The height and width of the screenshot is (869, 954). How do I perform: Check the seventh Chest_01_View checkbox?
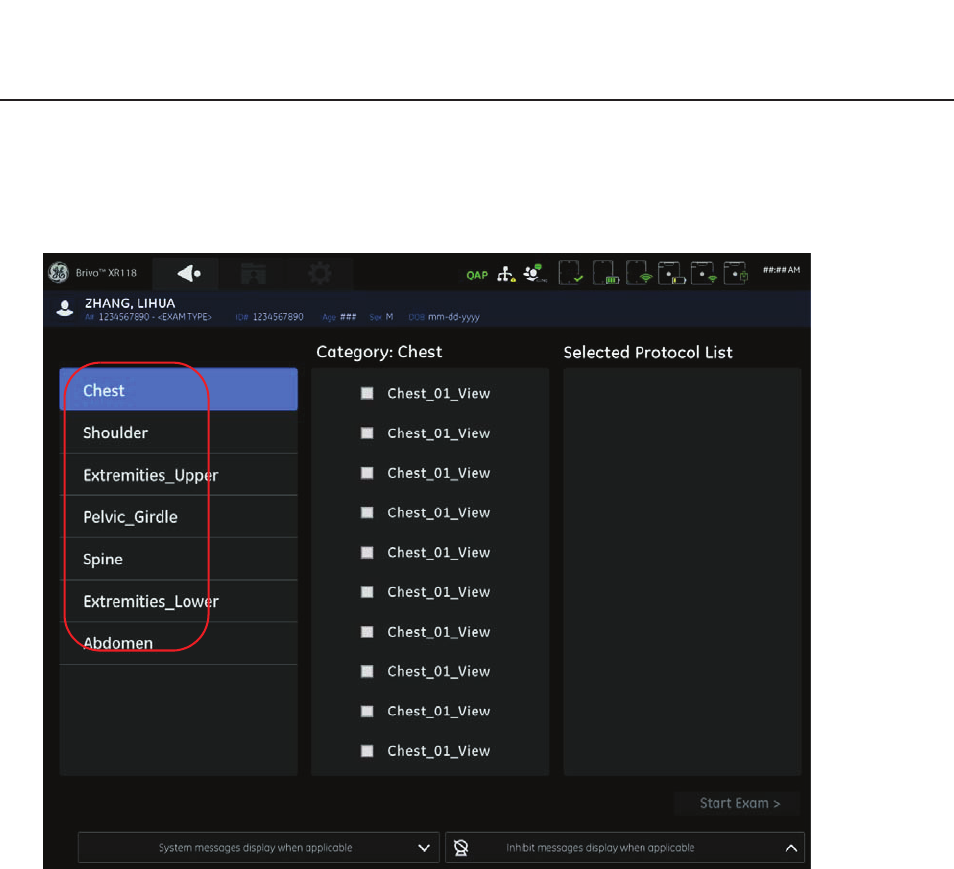point(367,632)
